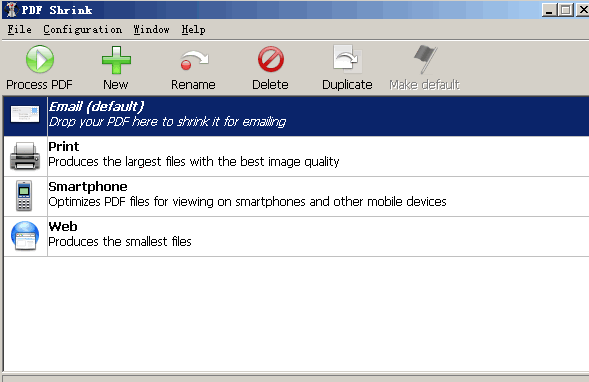
Task: Select the "Smartphone" preset title
Action: (88, 187)
